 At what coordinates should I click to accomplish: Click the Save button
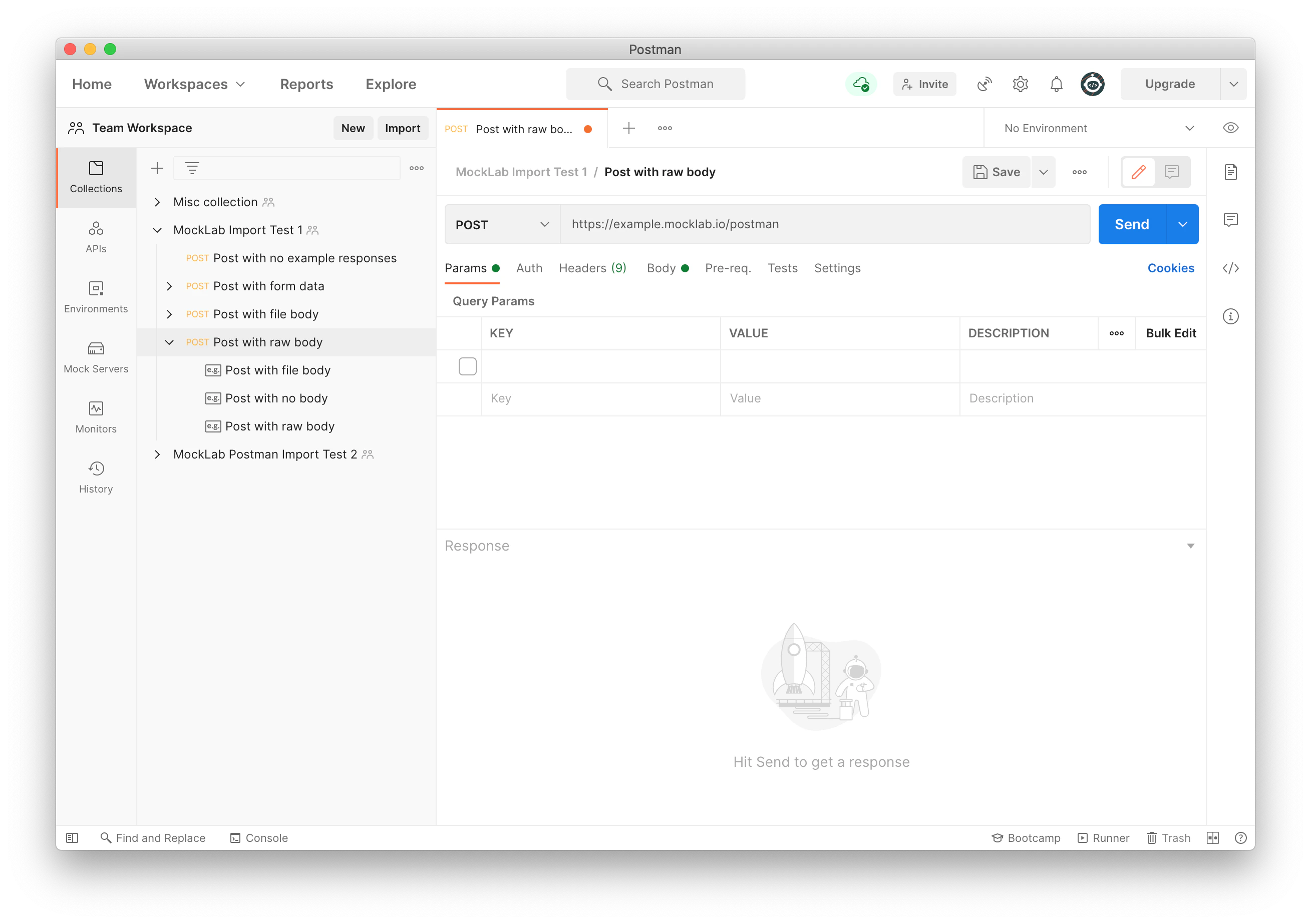(x=997, y=172)
